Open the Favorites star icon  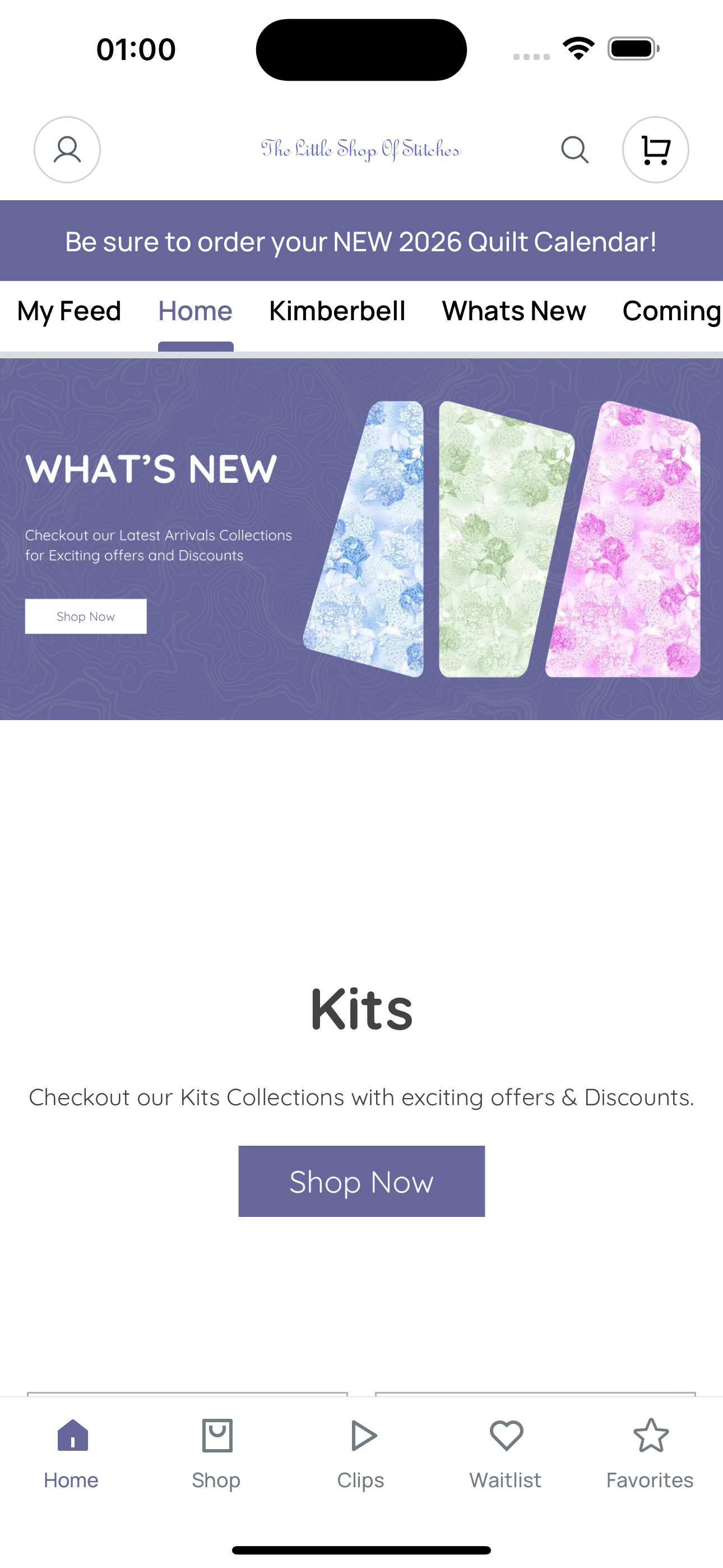651,1435
